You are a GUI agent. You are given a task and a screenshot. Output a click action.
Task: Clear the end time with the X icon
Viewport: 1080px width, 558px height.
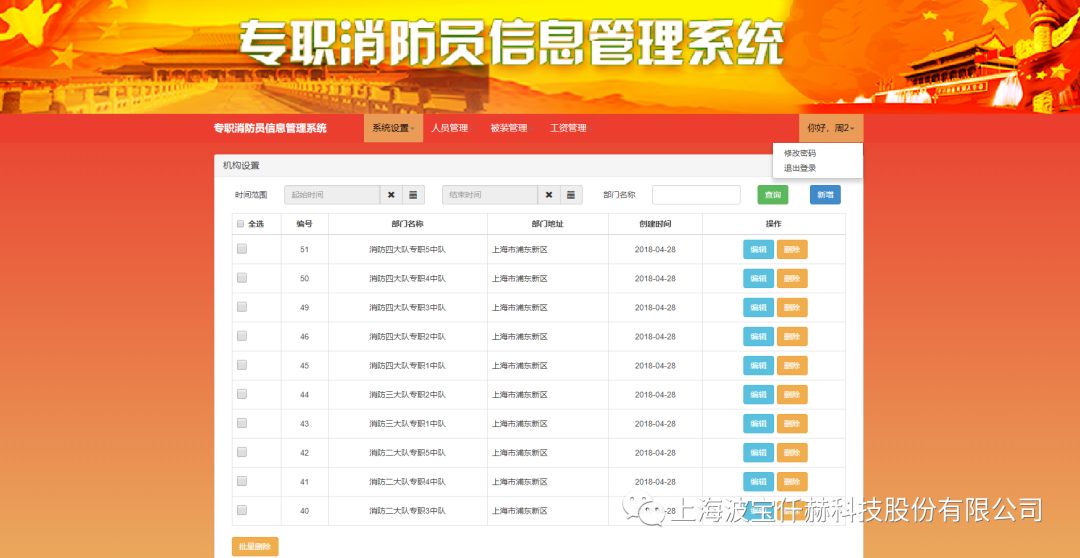[549, 195]
